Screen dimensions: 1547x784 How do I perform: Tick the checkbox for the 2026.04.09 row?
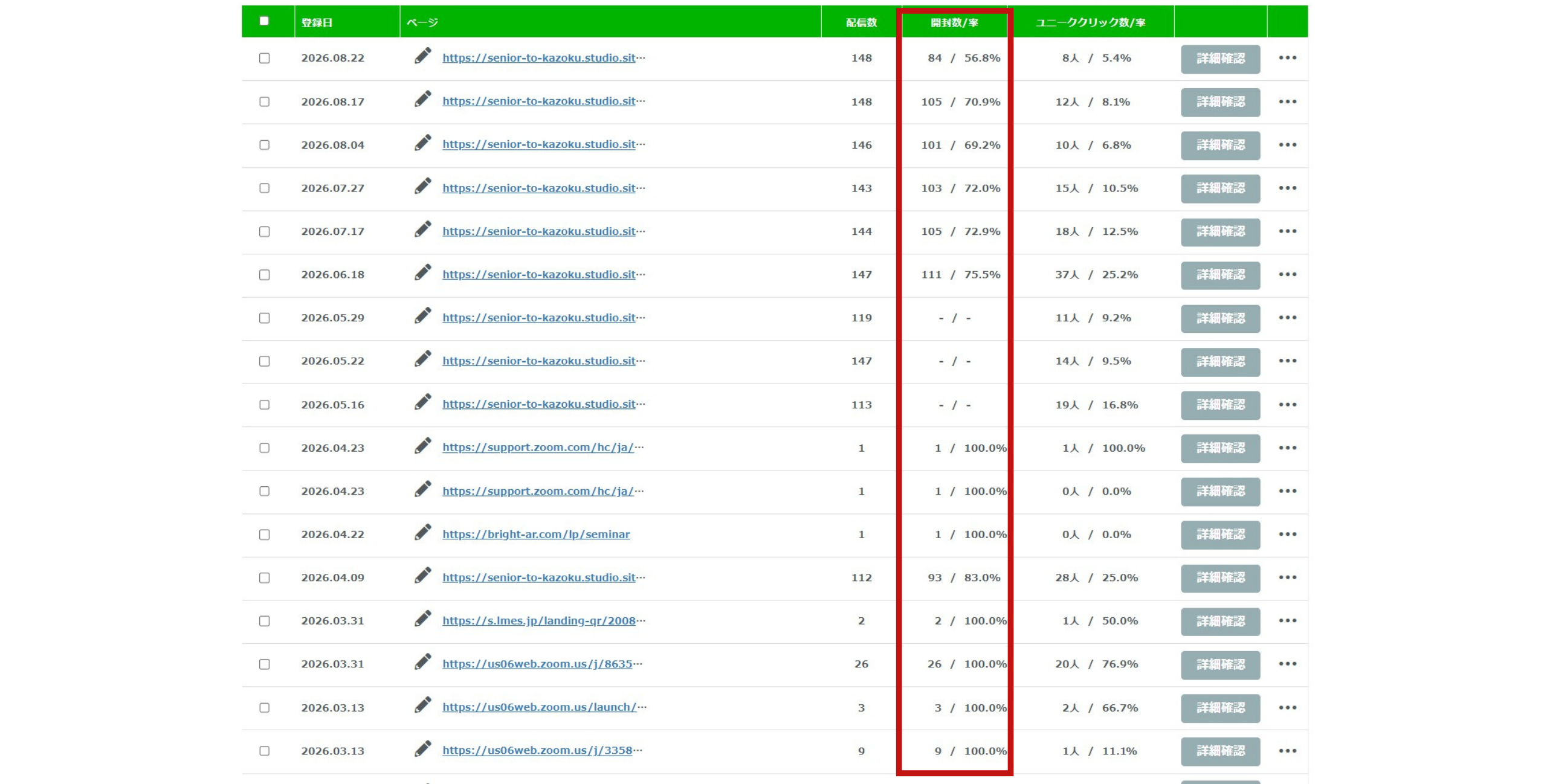pyautogui.click(x=264, y=577)
